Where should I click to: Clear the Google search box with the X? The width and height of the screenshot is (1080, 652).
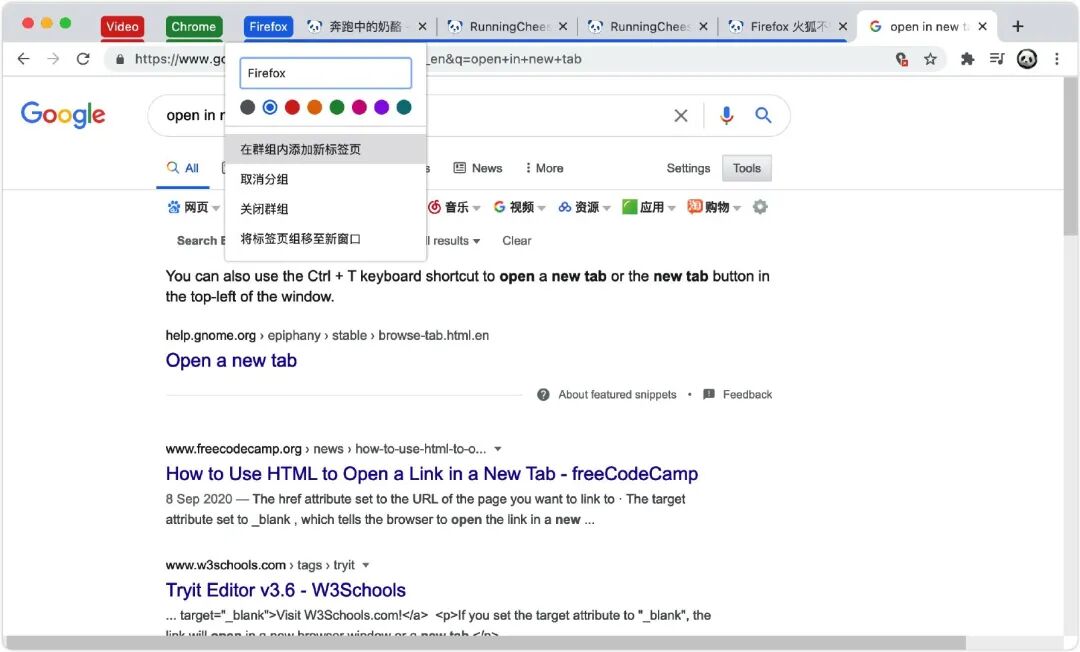pyautogui.click(x=681, y=116)
